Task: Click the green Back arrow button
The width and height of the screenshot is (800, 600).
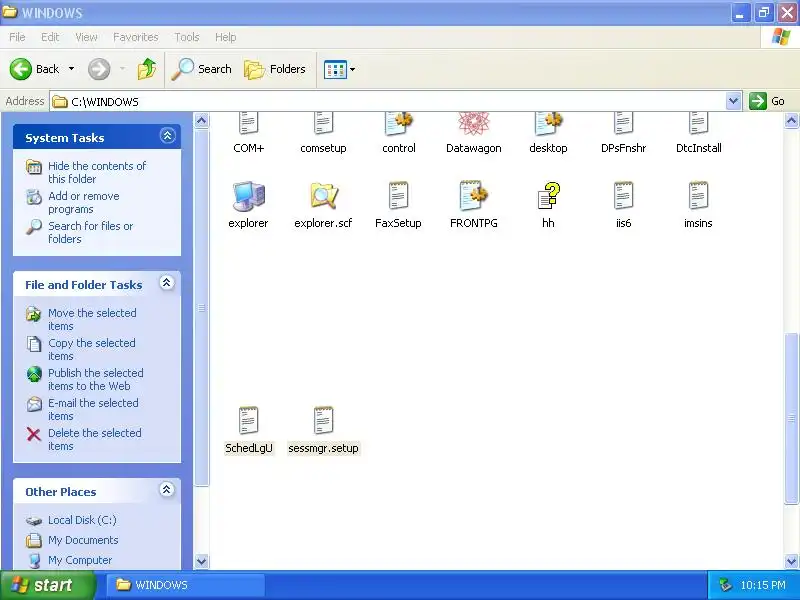Action: [x=21, y=69]
